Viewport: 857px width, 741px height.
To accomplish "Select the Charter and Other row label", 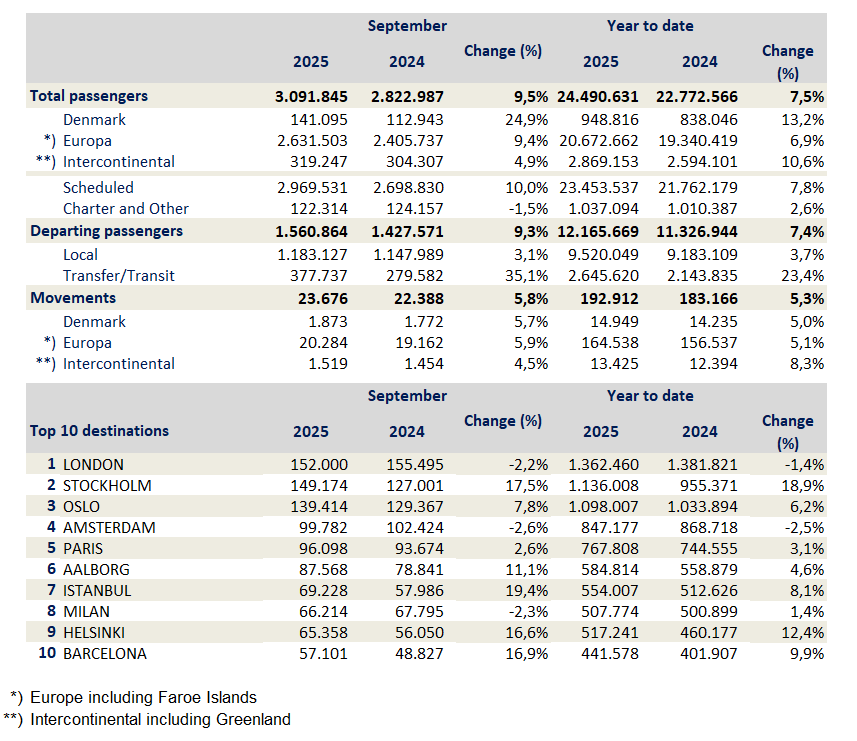I will tap(126, 209).
